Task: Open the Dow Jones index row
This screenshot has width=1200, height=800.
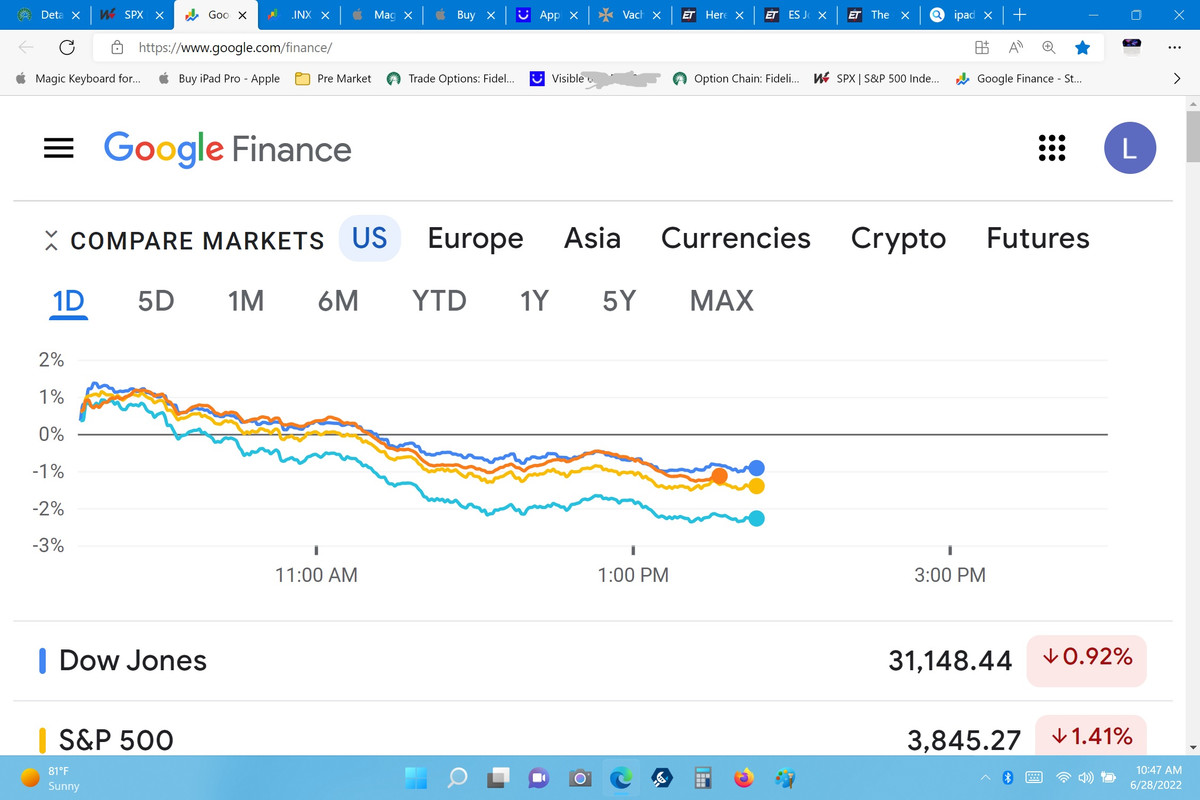Action: pyautogui.click(x=593, y=660)
